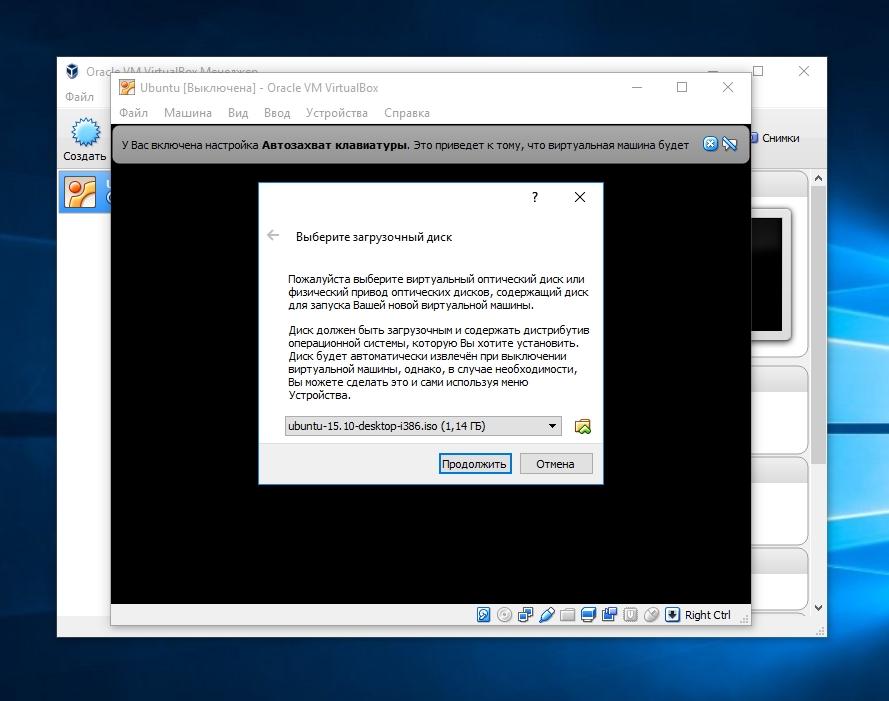Click the video capture status icon
Image resolution: width=889 pixels, height=701 pixels.
click(609, 615)
